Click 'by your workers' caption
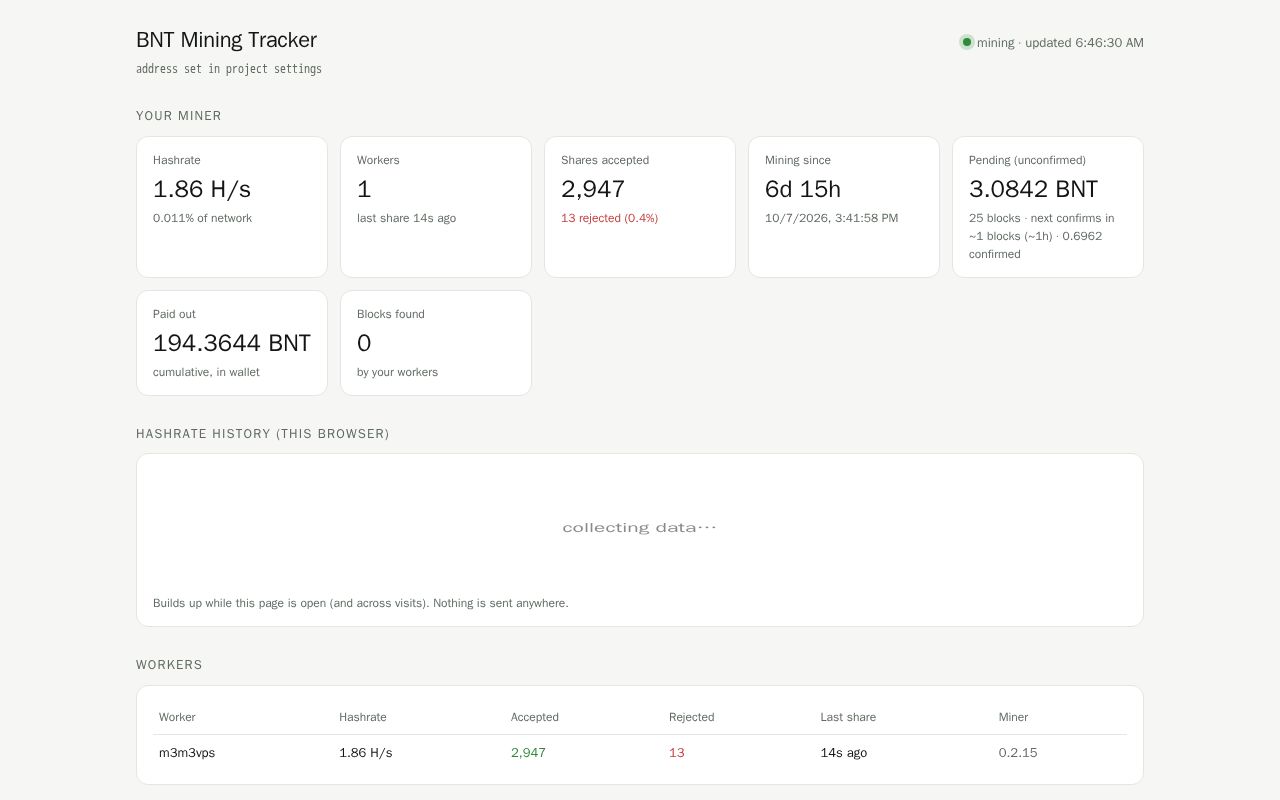The height and width of the screenshot is (800, 1280). tap(397, 372)
